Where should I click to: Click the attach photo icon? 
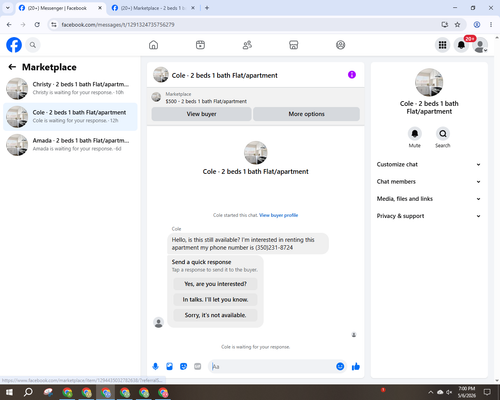click(x=169, y=367)
